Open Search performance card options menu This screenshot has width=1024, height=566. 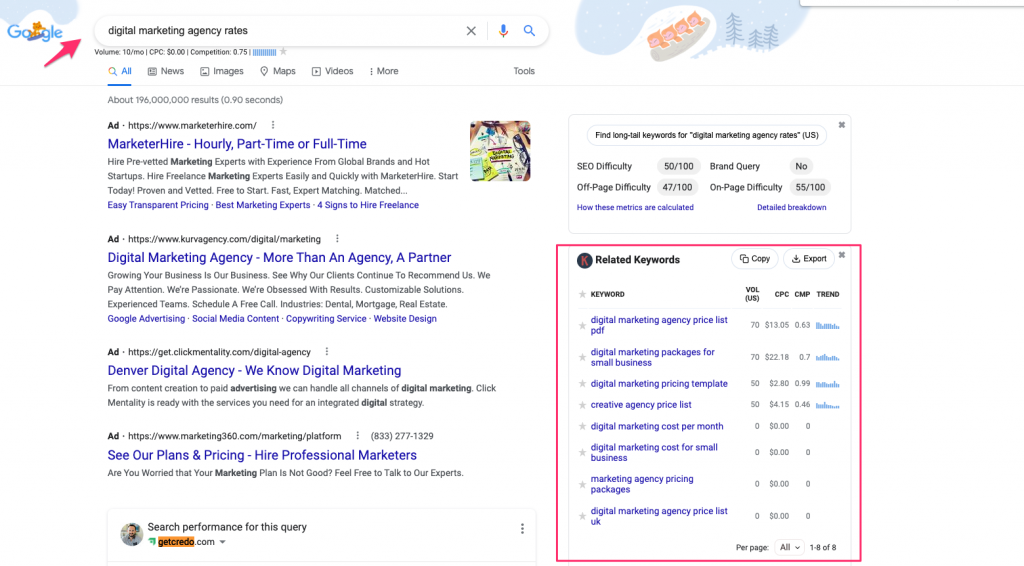pyautogui.click(x=522, y=529)
